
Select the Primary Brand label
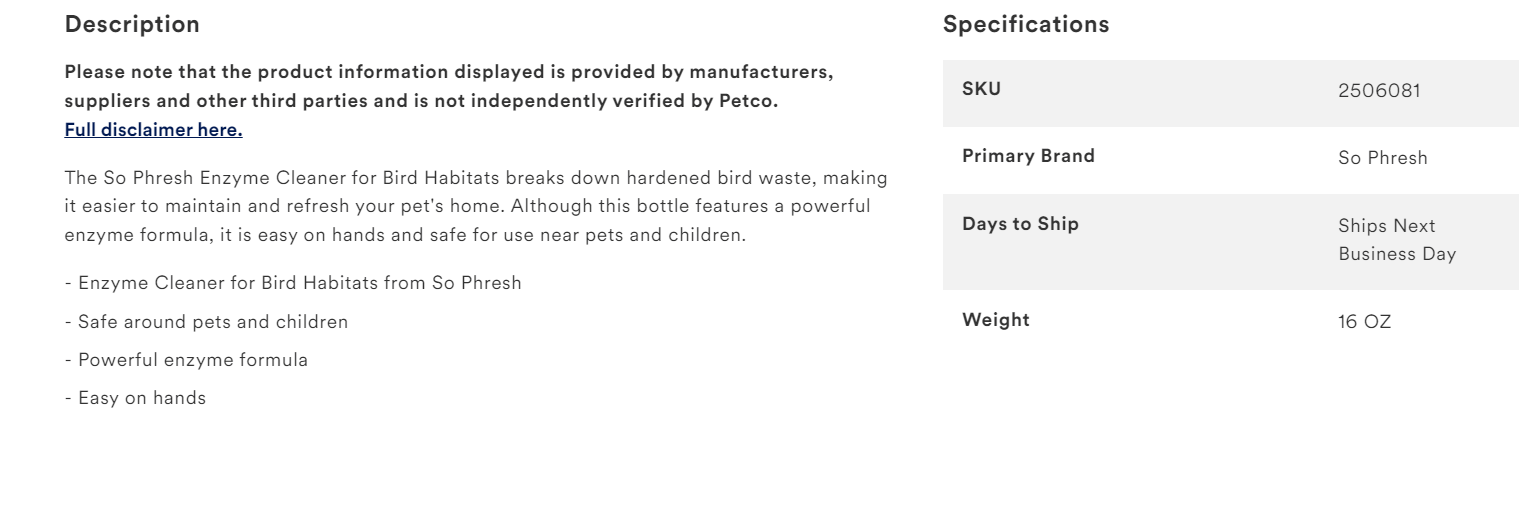click(1028, 156)
